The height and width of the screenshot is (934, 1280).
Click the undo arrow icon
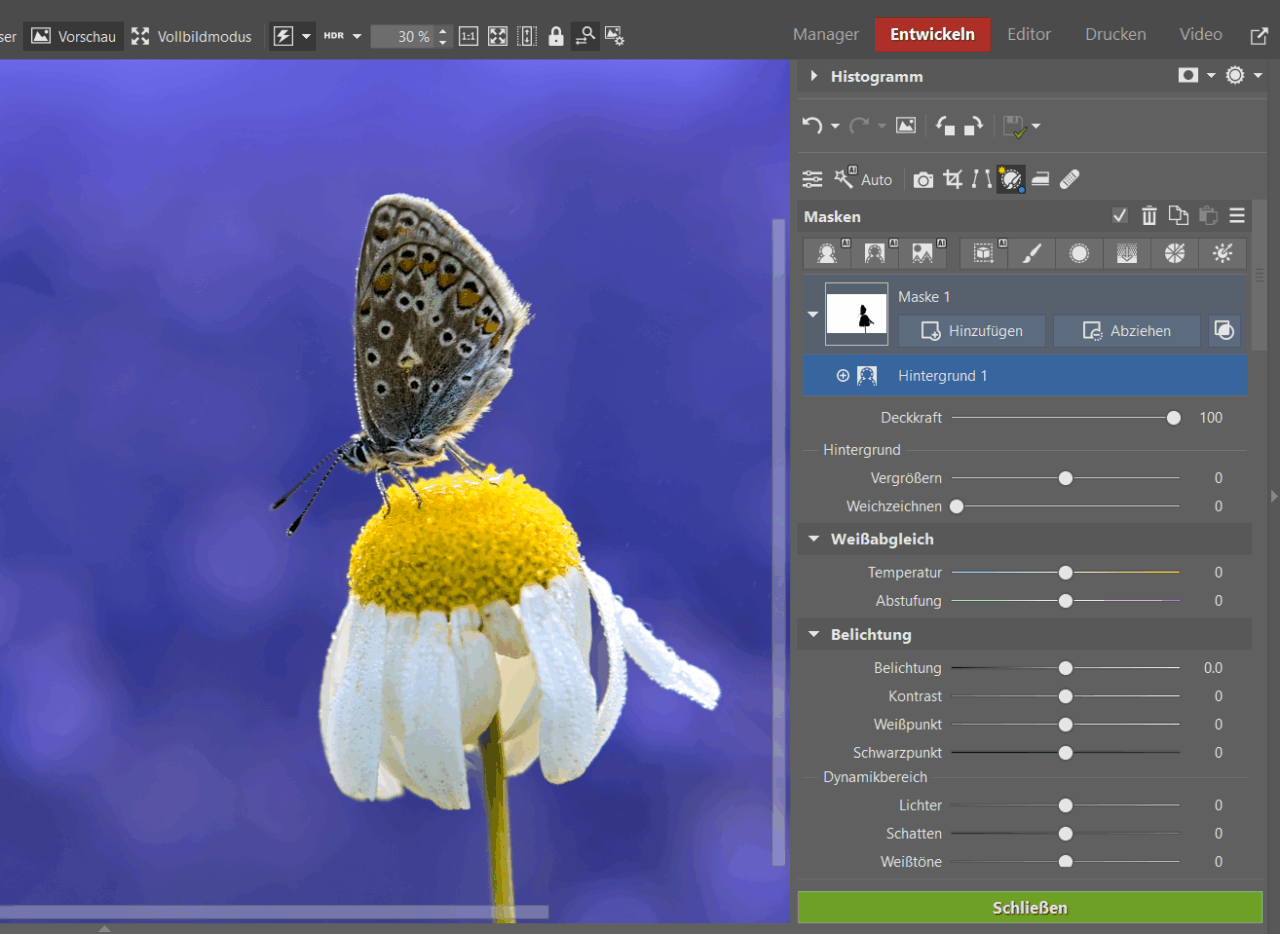pyautogui.click(x=812, y=126)
